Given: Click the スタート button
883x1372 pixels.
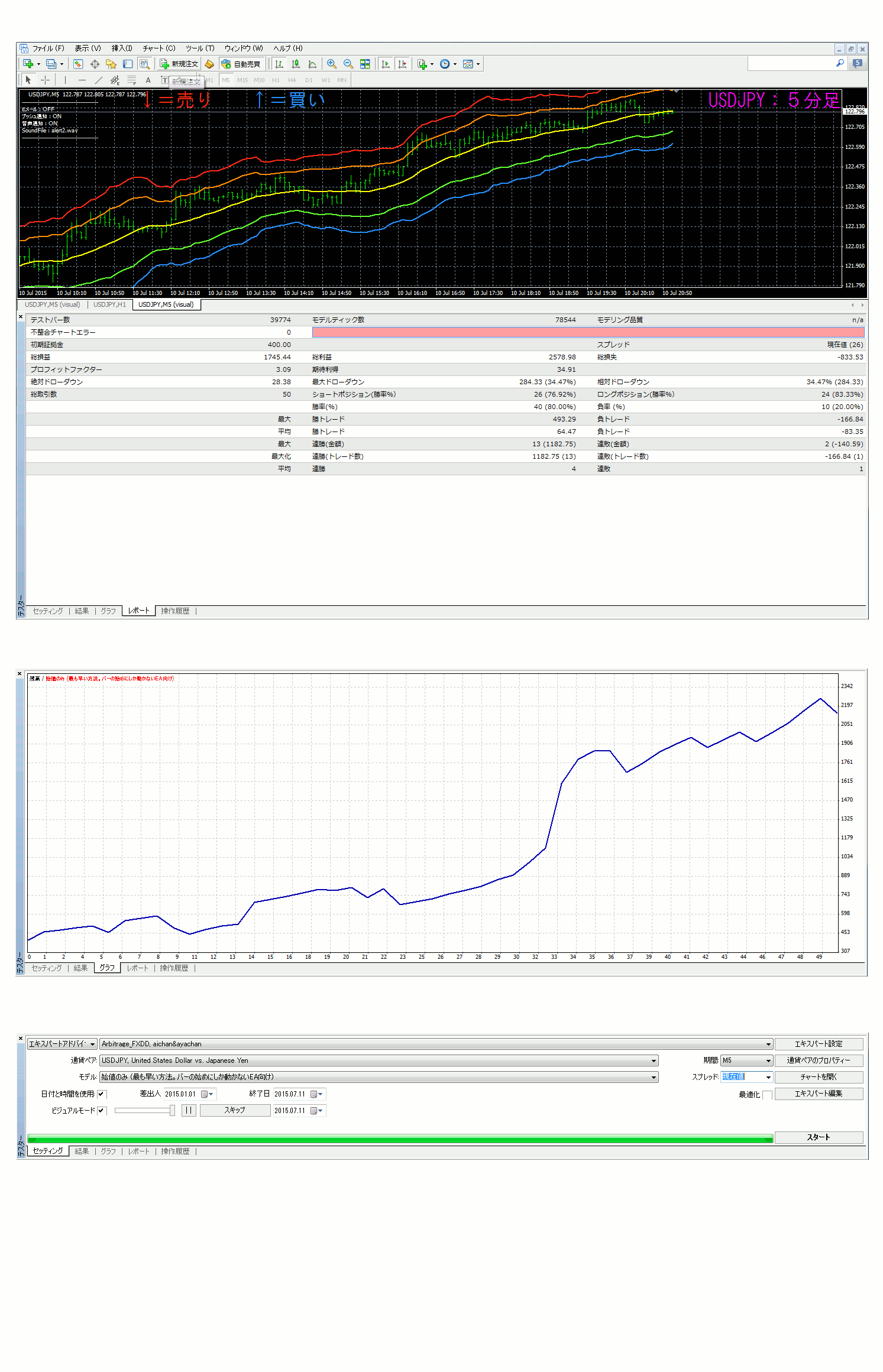Looking at the screenshot, I should point(818,1137).
